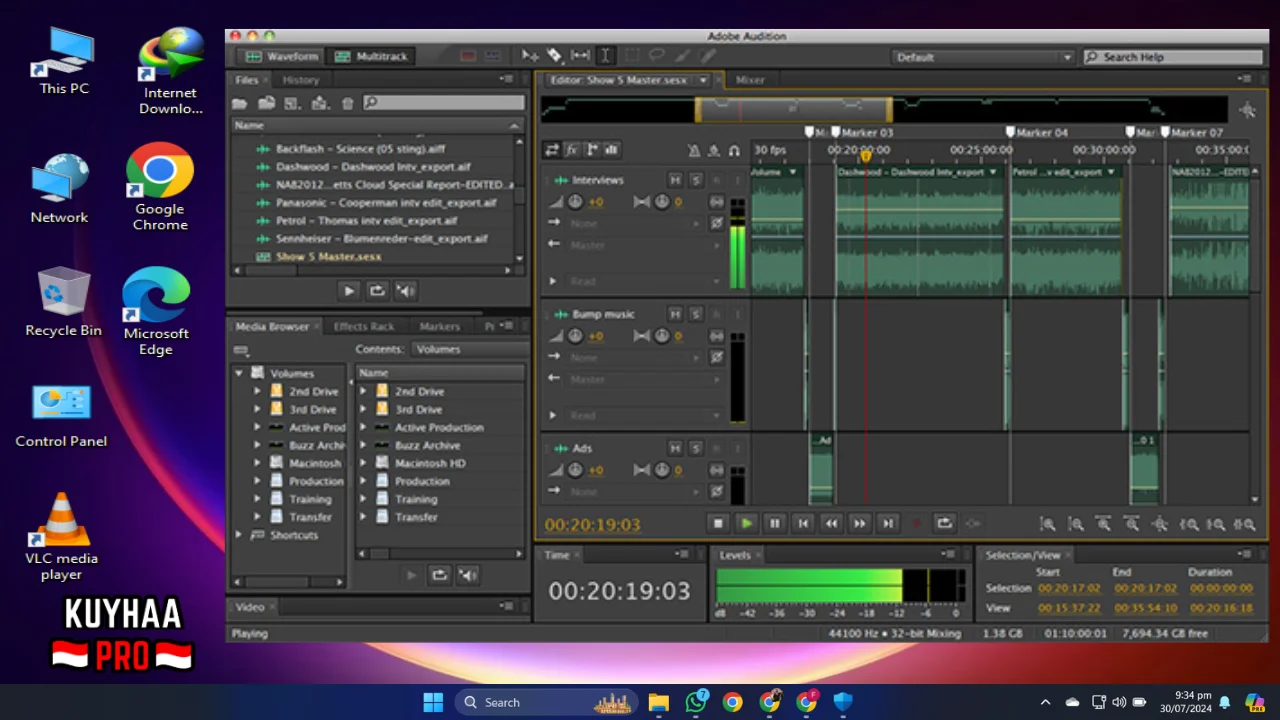Switch to the History tab
This screenshot has height=720, width=1280.
301,80
